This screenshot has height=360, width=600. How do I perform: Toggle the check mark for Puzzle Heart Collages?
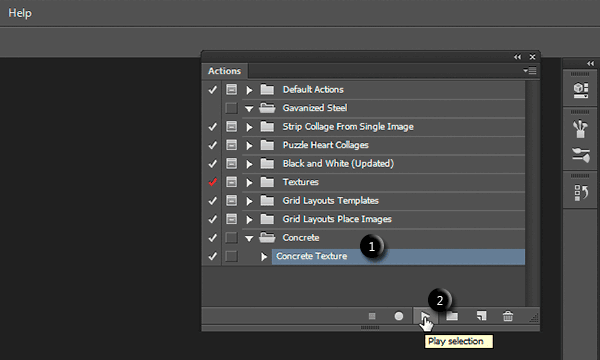point(212,145)
